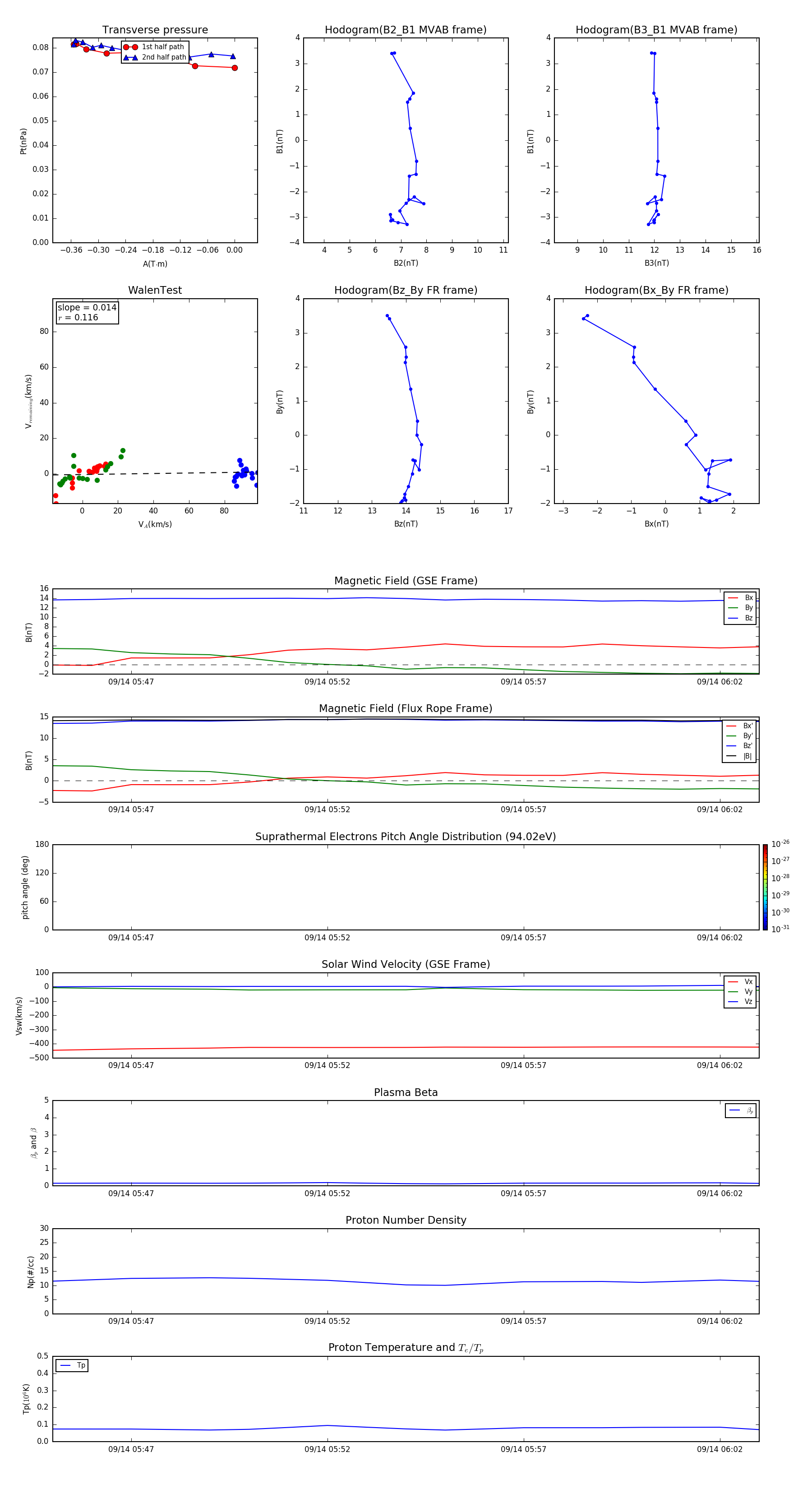The height and width of the screenshot is (1489, 812).
Task: Click the 'slope = 0.014' annotation
Action: 87,308
